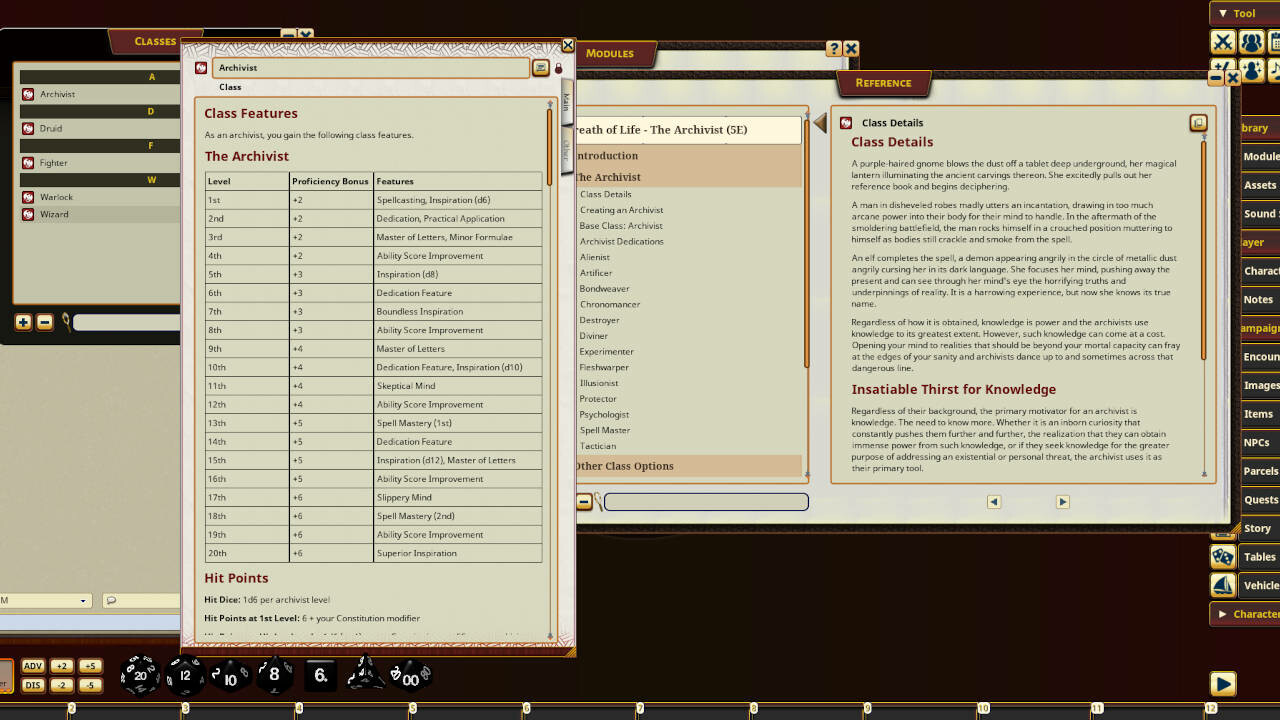Open the calendar icon at top right
The width and height of the screenshot is (1280, 720).
1277,42
